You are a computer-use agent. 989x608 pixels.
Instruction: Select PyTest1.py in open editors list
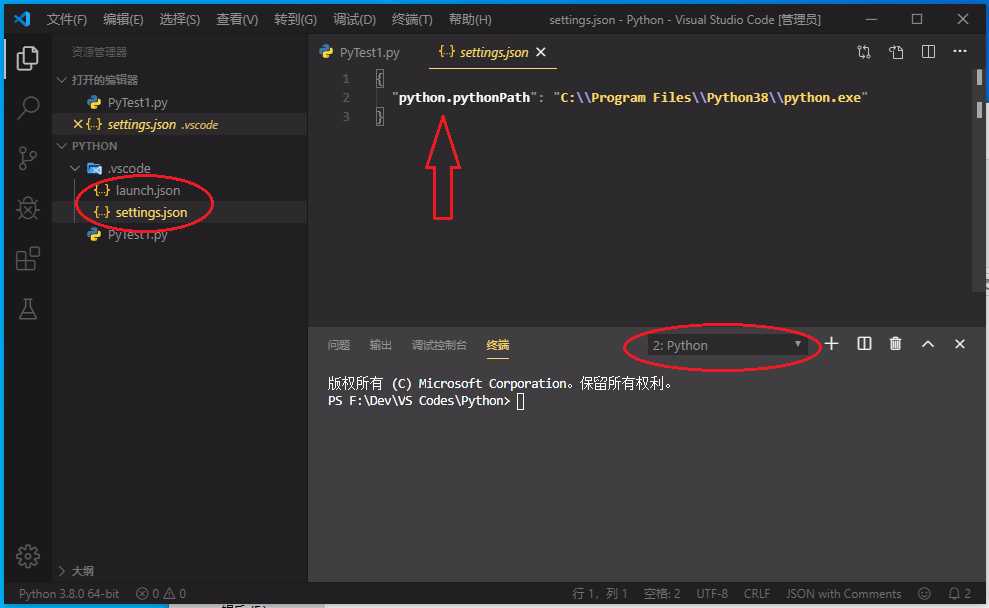138,102
